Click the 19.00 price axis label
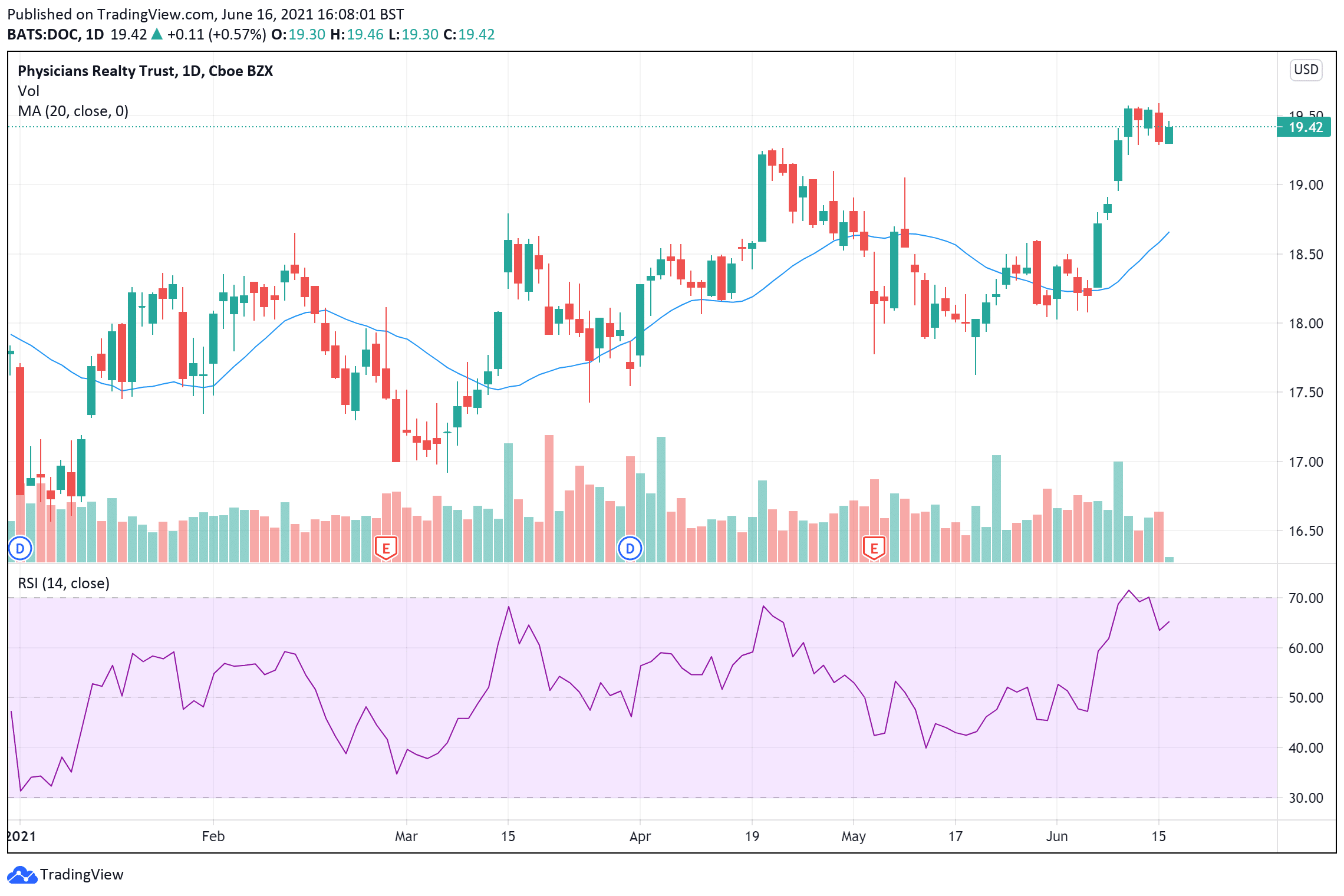The image size is (1344, 896). tap(1306, 185)
